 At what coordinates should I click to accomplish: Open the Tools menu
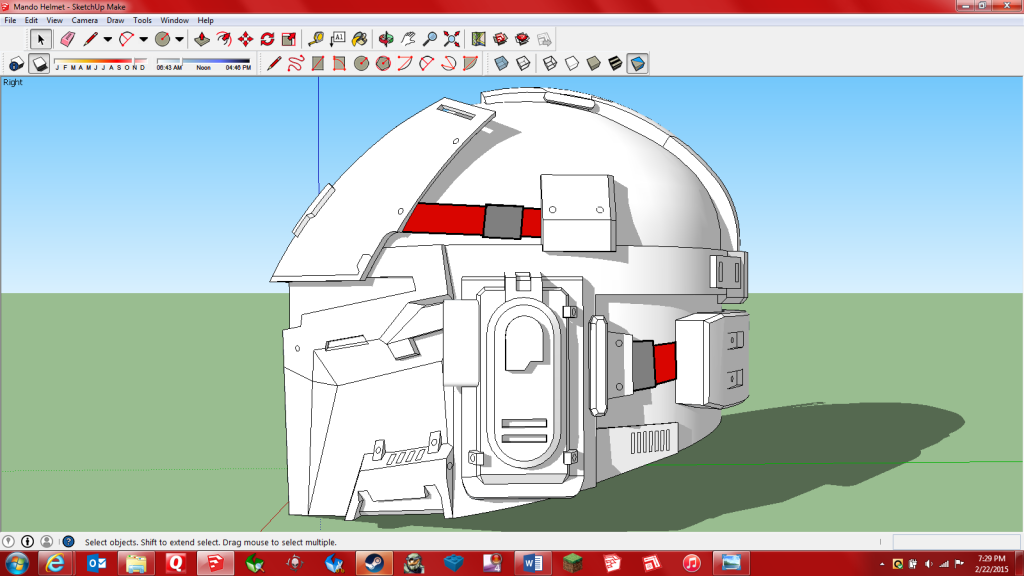142,20
